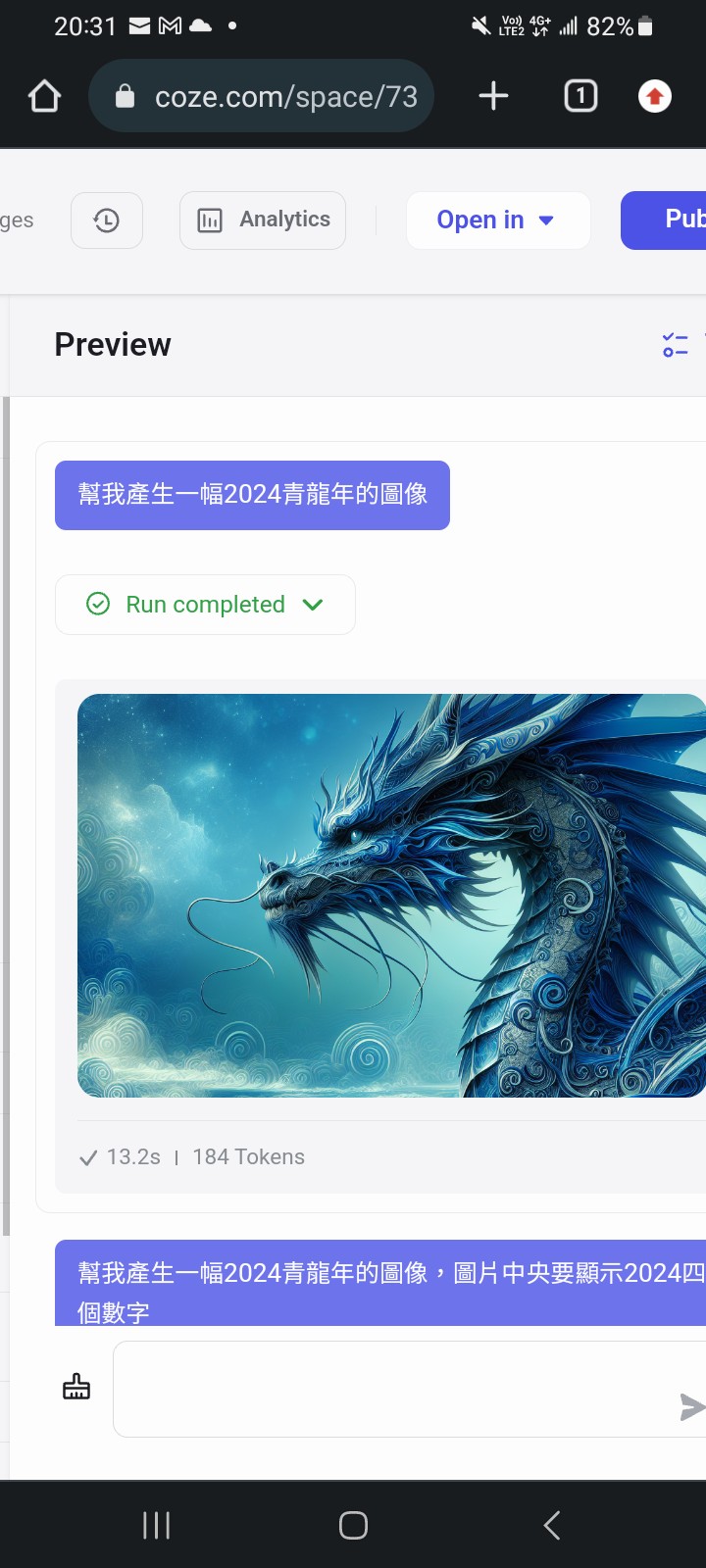706x1568 pixels.
Task: Tap the coze.com address bar URL
Action: pos(286,96)
